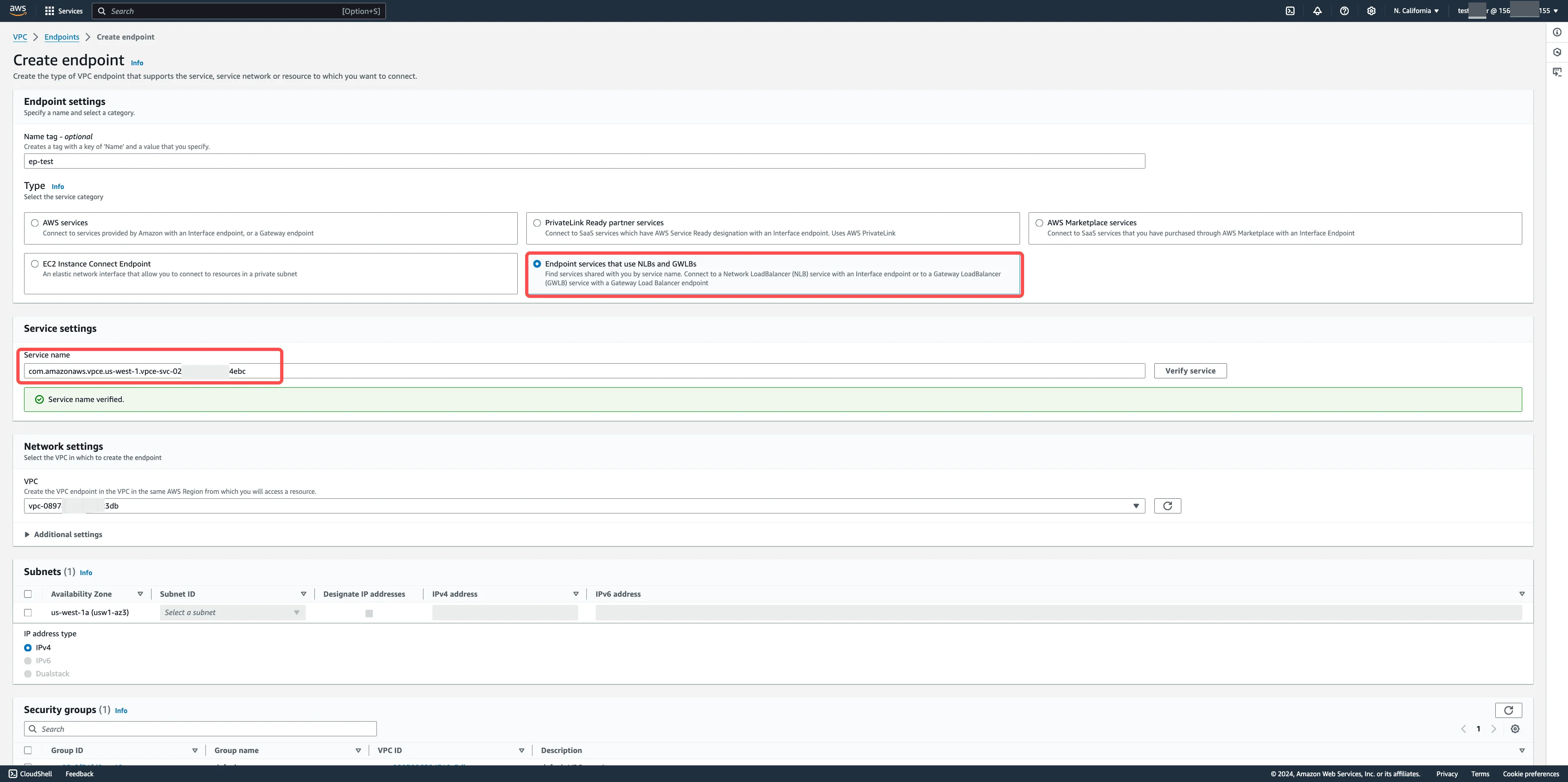Open the Services menu
The height and width of the screenshot is (782, 1568).
point(64,11)
